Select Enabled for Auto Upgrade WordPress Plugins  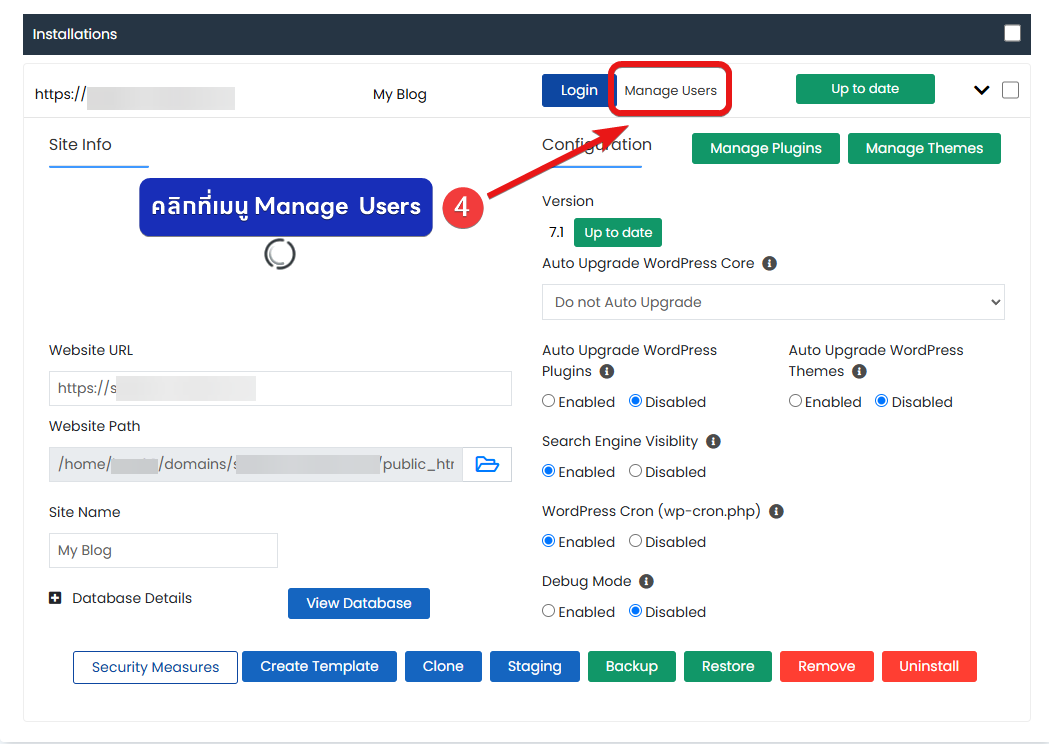pos(549,401)
